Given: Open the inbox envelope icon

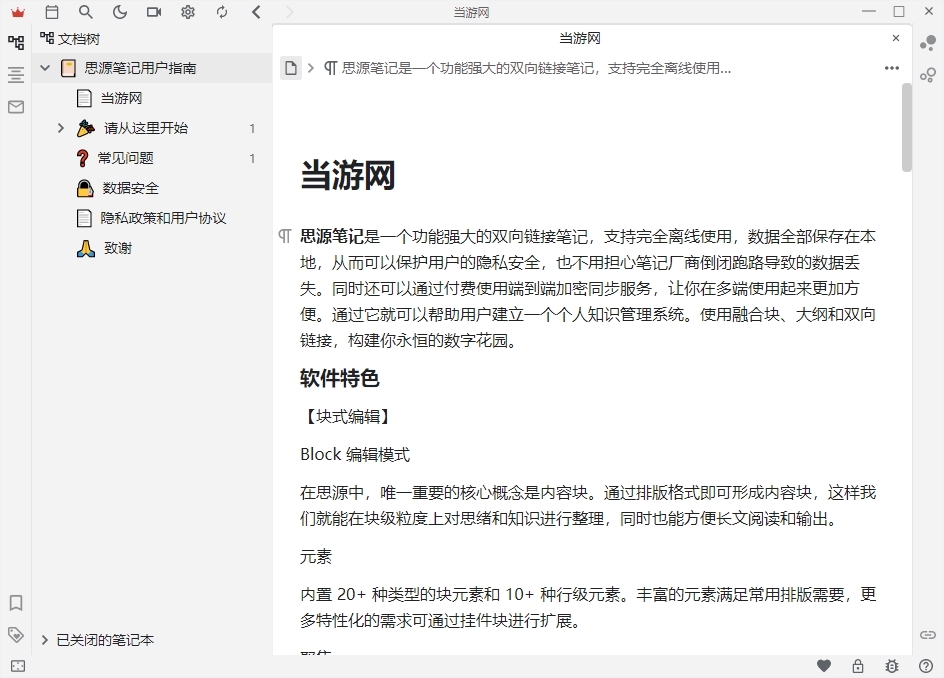Looking at the screenshot, I should click(x=16, y=107).
